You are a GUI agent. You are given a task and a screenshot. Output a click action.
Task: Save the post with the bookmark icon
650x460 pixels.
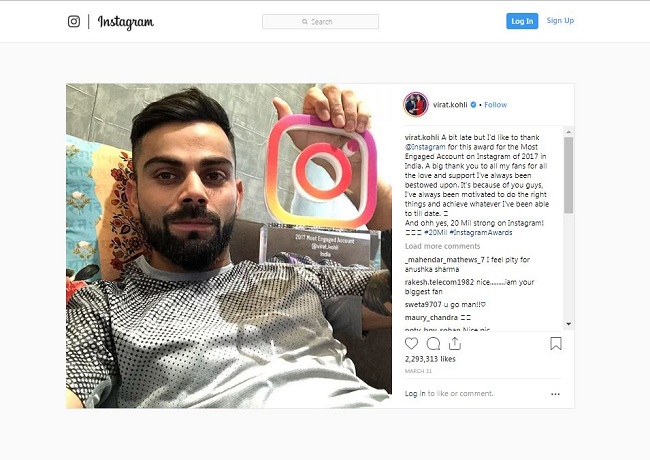coord(555,344)
